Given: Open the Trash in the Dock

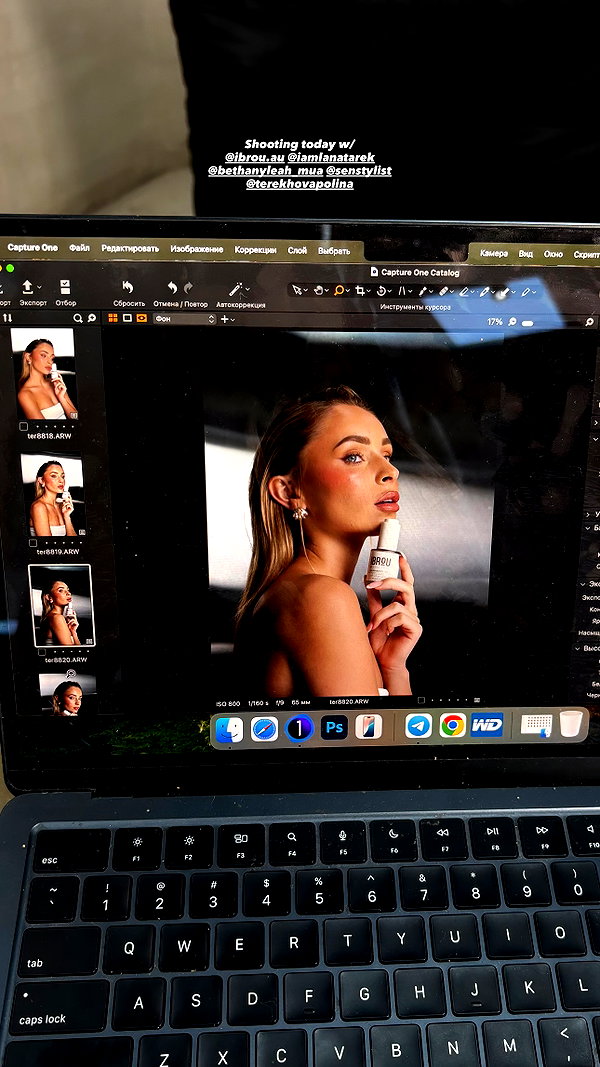Looking at the screenshot, I should coord(571,723).
